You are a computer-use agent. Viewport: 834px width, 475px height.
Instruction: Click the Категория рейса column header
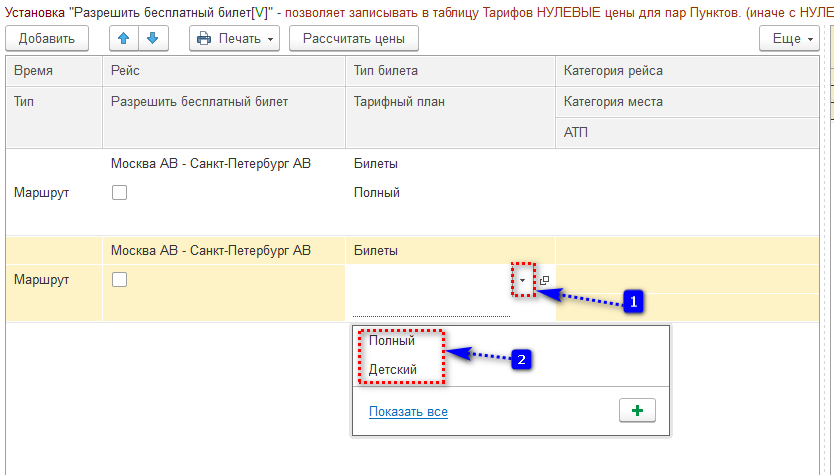click(613, 71)
